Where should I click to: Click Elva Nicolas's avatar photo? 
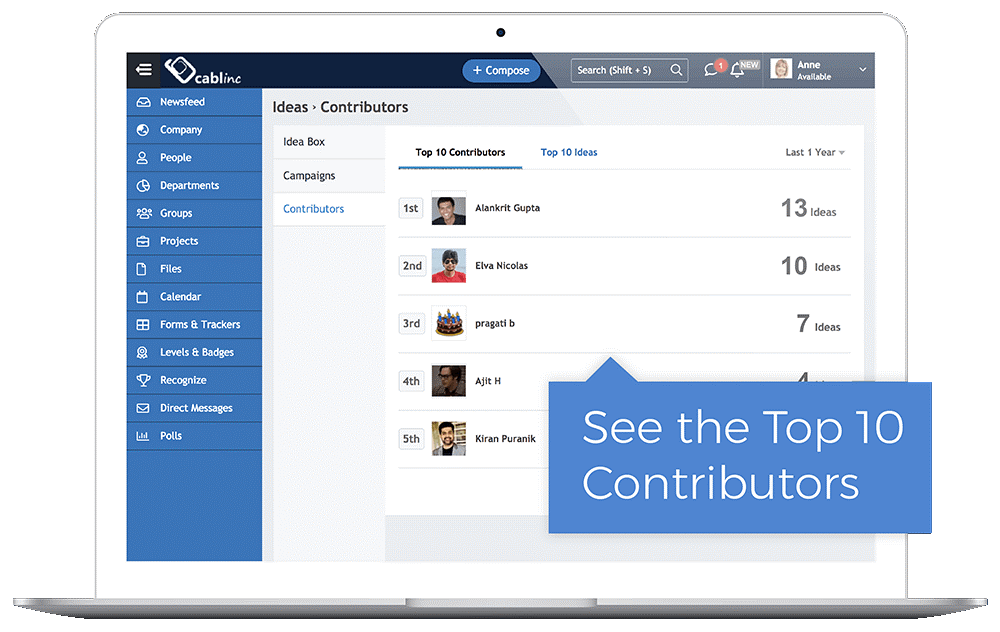(x=448, y=266)
